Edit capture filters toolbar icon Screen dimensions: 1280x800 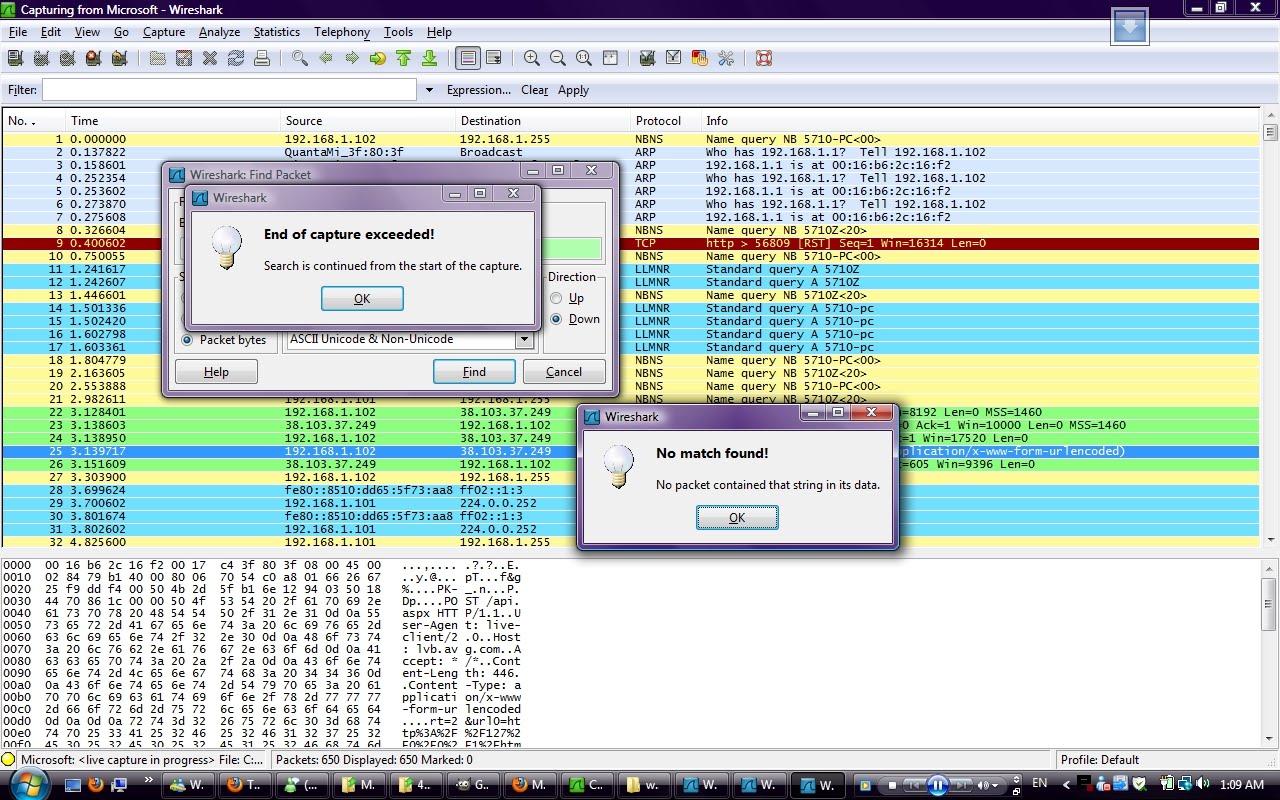(x=648, y=58)
